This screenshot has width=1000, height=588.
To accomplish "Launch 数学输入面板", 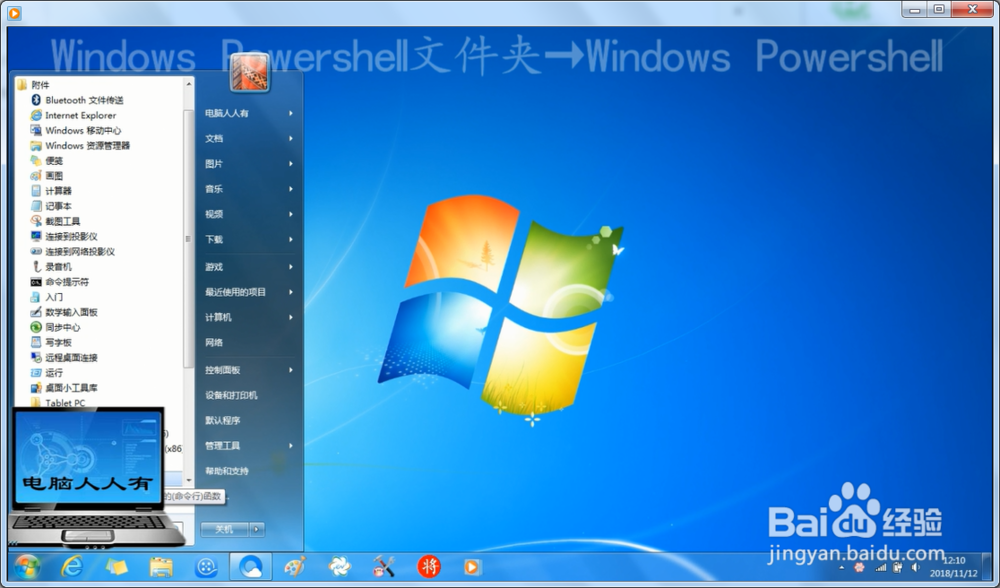I will pos(64,312).
